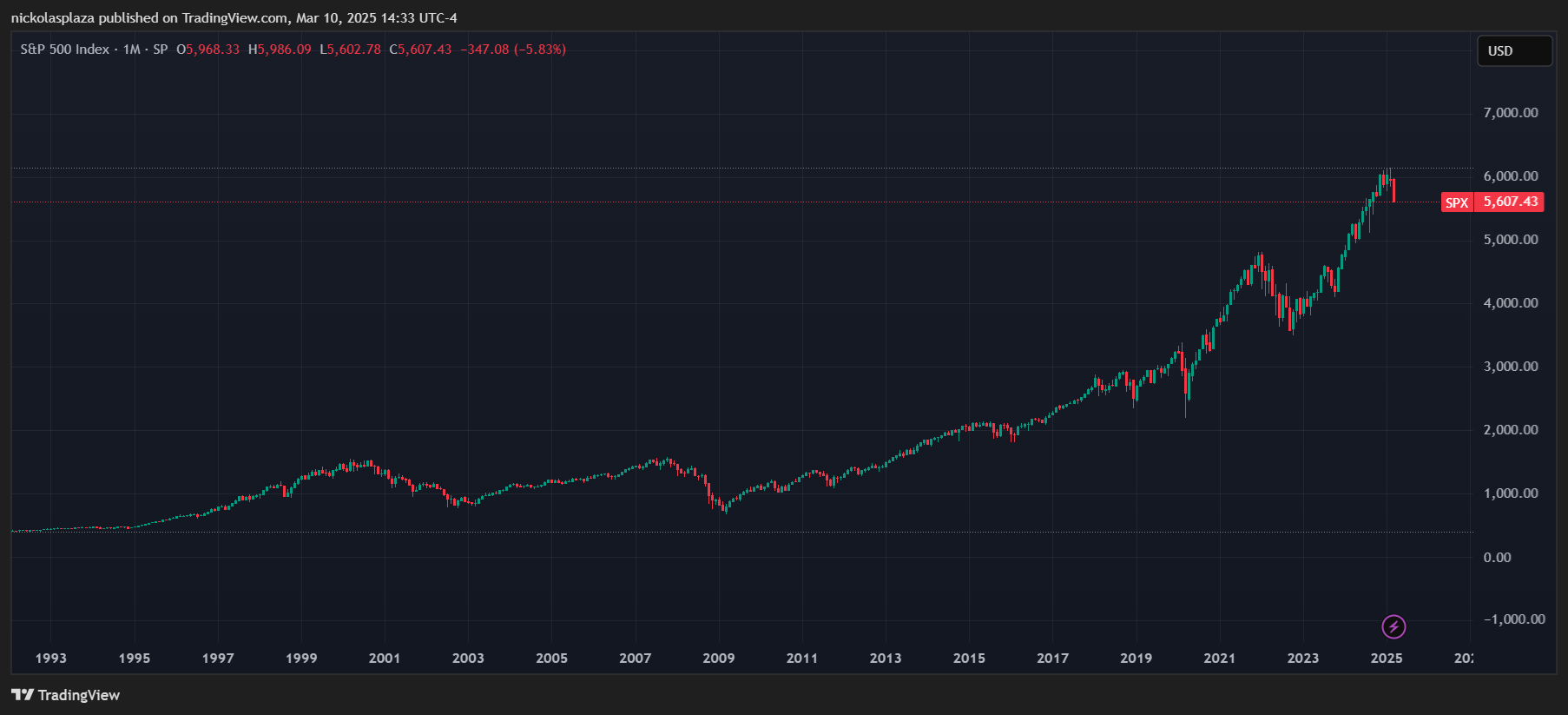Click the 2025 time axis label
This screenshot has width=1568, height=715.
[1387, 659]
